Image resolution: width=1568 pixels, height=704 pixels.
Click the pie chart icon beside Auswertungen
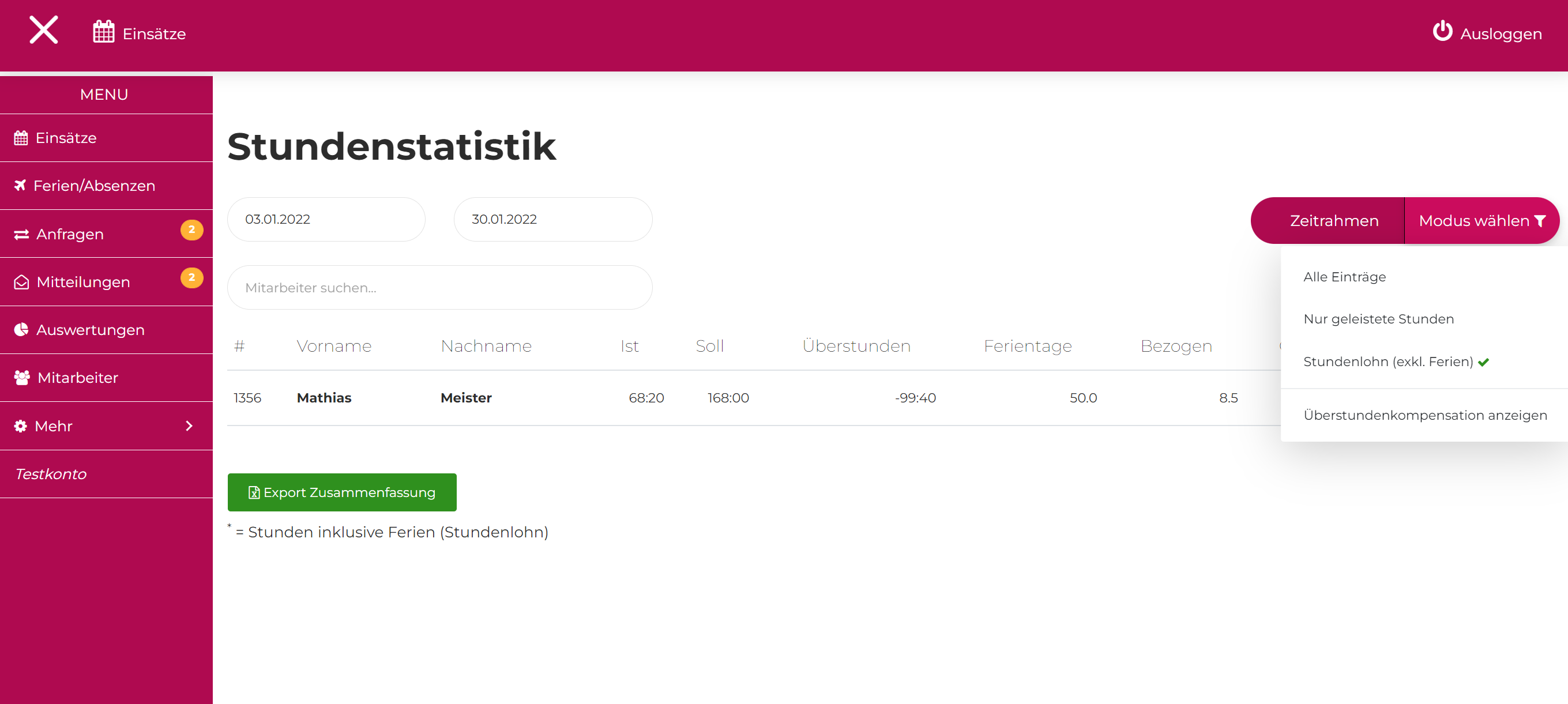tap(21, 330)
